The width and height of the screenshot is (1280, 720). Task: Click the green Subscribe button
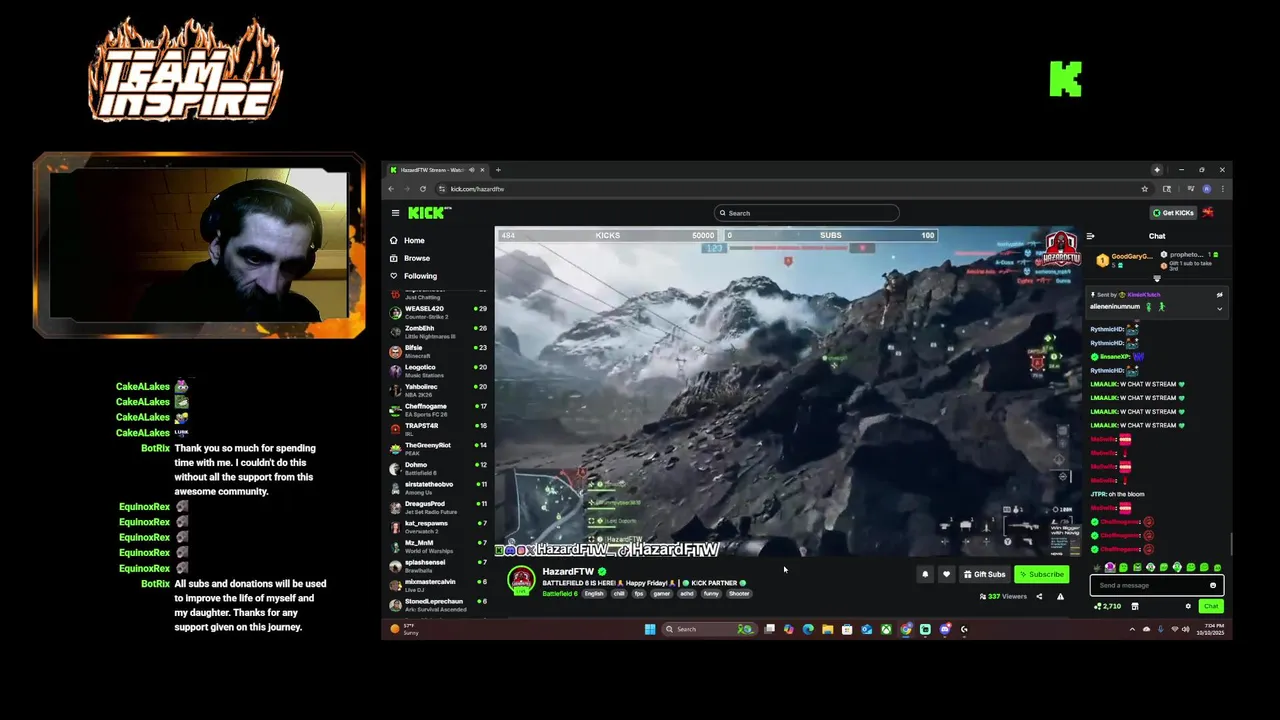point(1041,574)
